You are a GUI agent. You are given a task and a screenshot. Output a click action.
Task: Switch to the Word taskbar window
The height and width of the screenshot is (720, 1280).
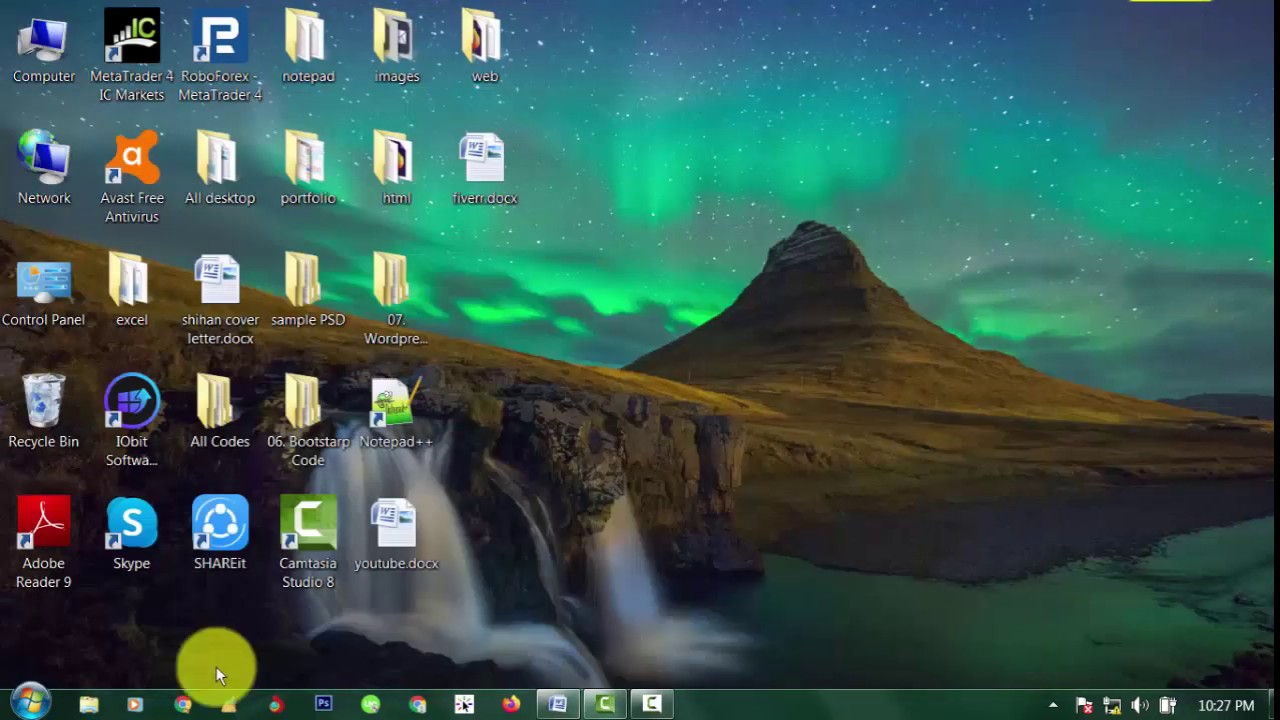pyautogui.click(x=558, y=704)
